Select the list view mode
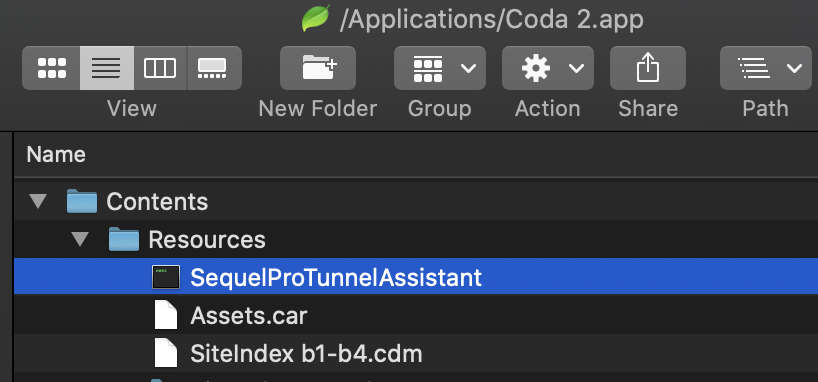 [x=106, y=68]
